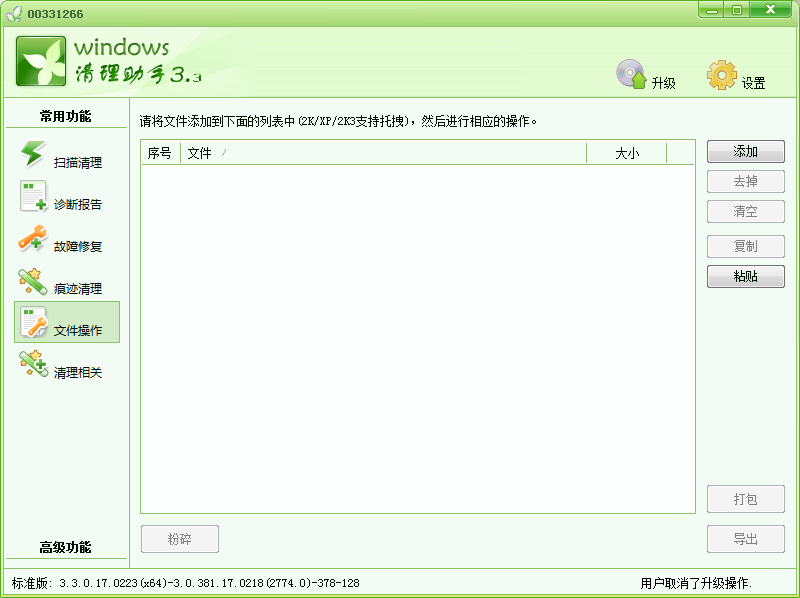Click the 升级 text label

point(664,83)
